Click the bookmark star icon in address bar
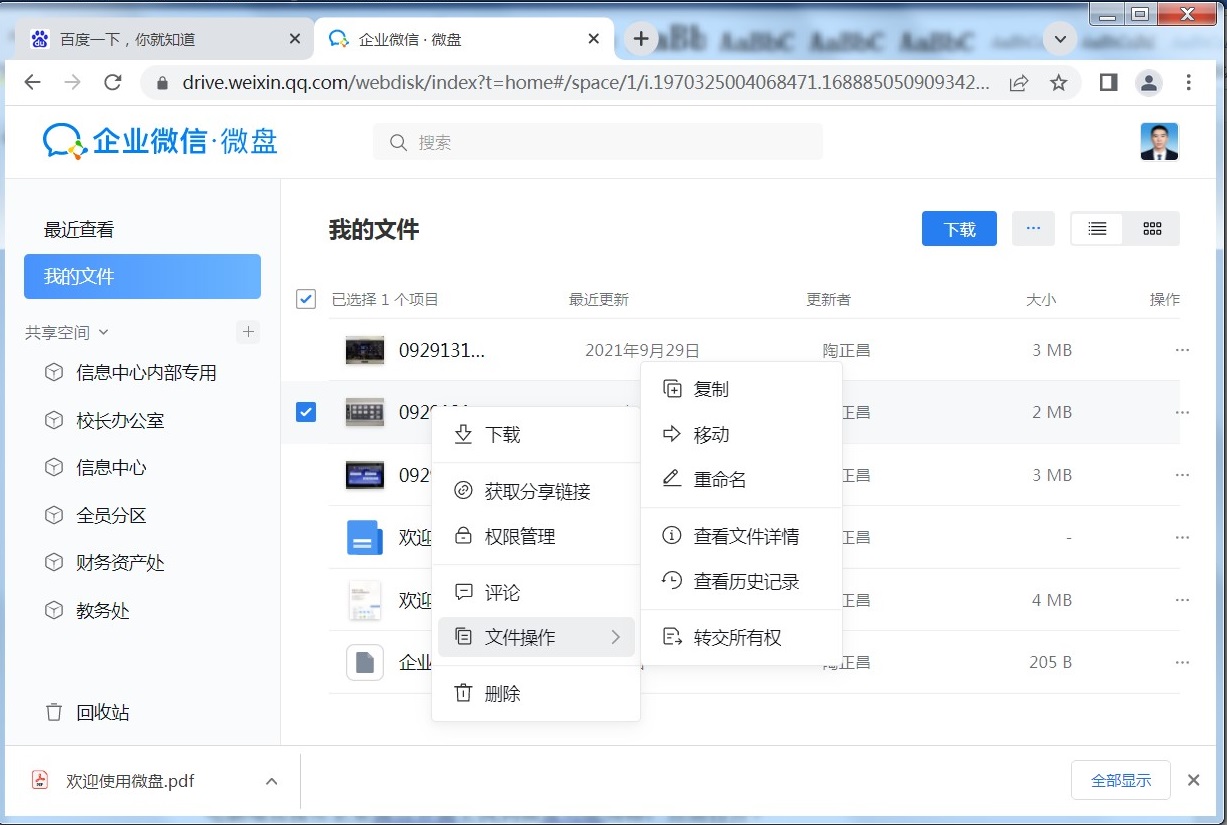 [1058, 83]
